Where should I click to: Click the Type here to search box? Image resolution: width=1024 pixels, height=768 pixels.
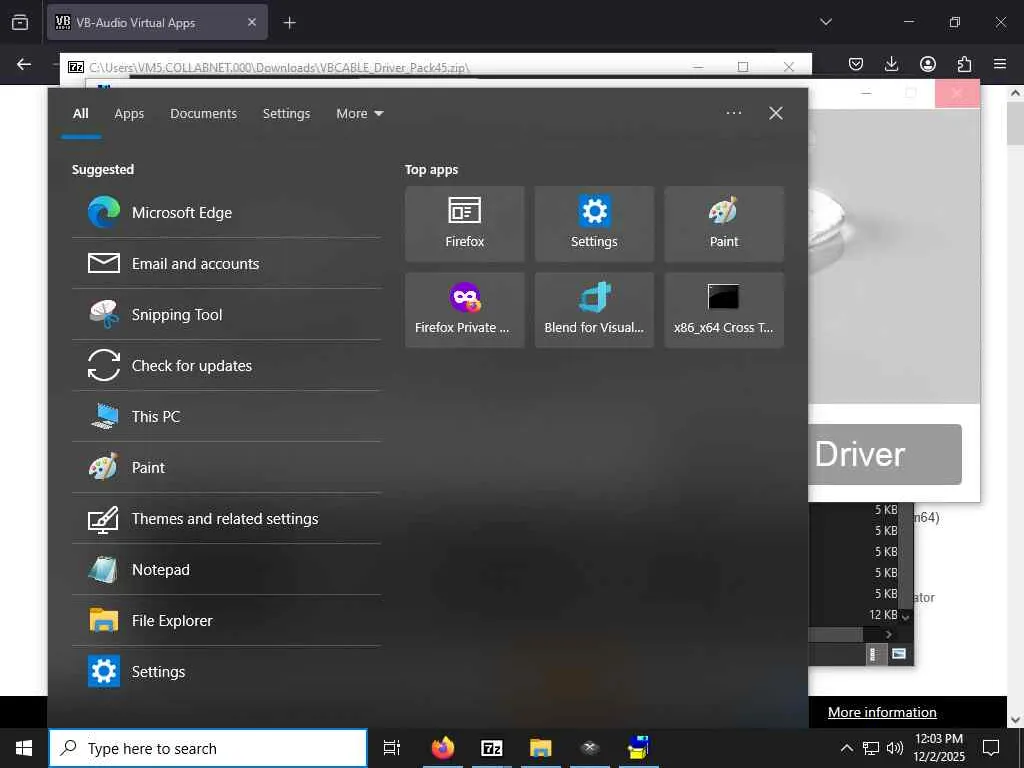coord(208,748)
